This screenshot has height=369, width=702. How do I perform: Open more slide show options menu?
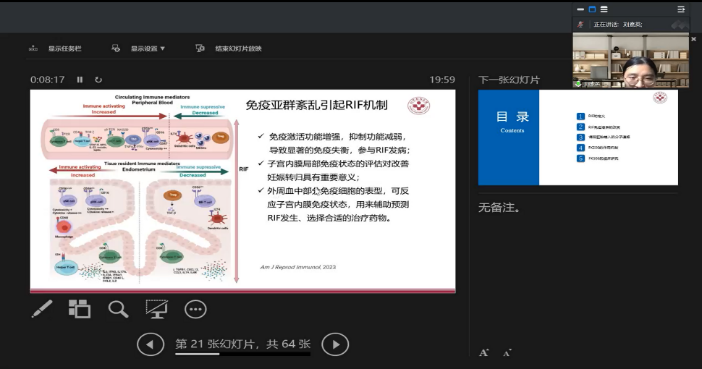pyautogui.click(x=196, y=309)
